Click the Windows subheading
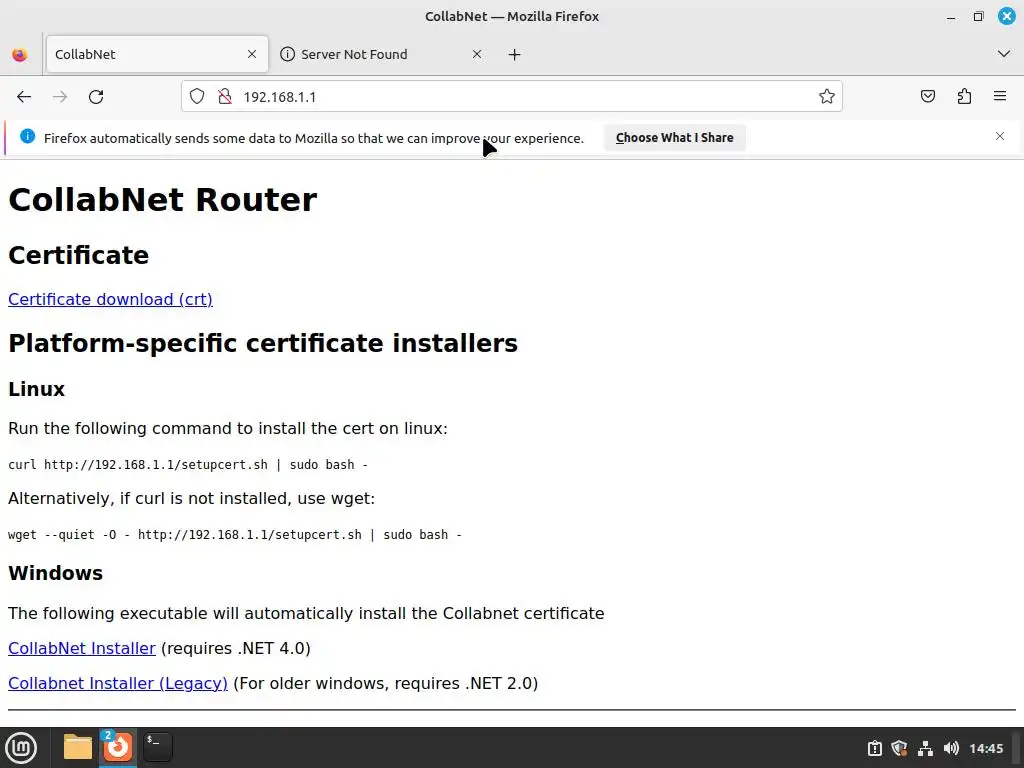Screen dimensions: 1024x768 (56, 573)
